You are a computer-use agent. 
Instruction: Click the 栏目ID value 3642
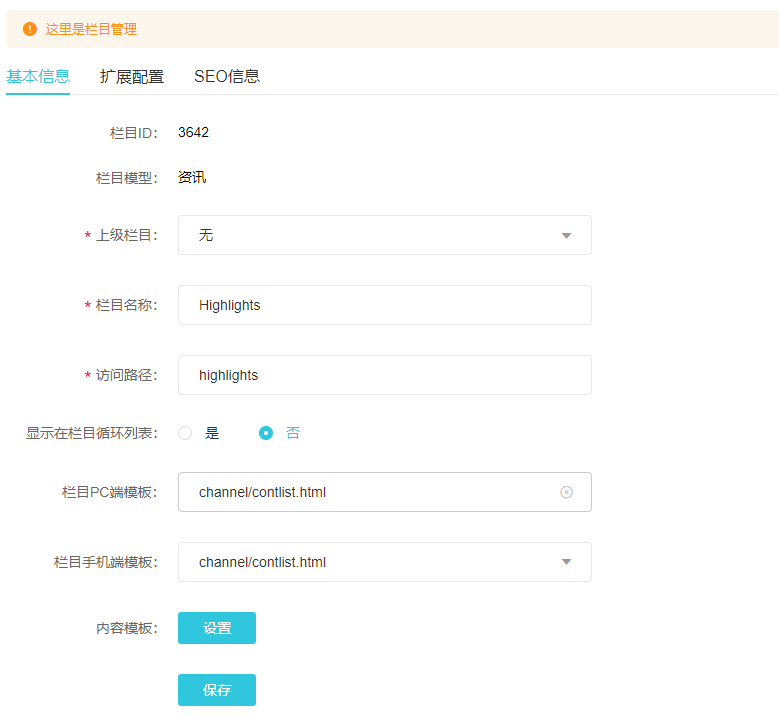coord(193,132)
